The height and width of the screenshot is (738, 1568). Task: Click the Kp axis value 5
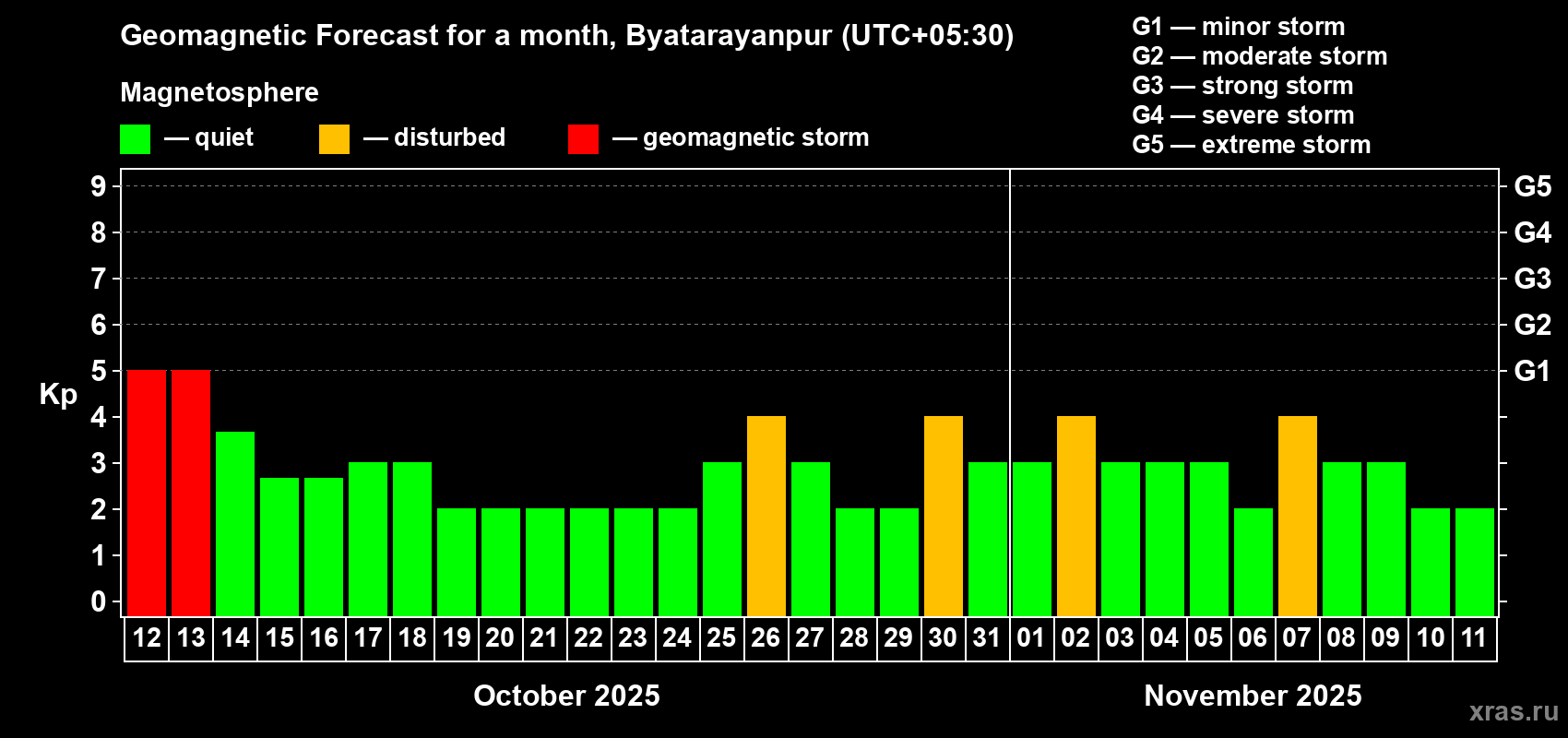click(x=99, y=371)
